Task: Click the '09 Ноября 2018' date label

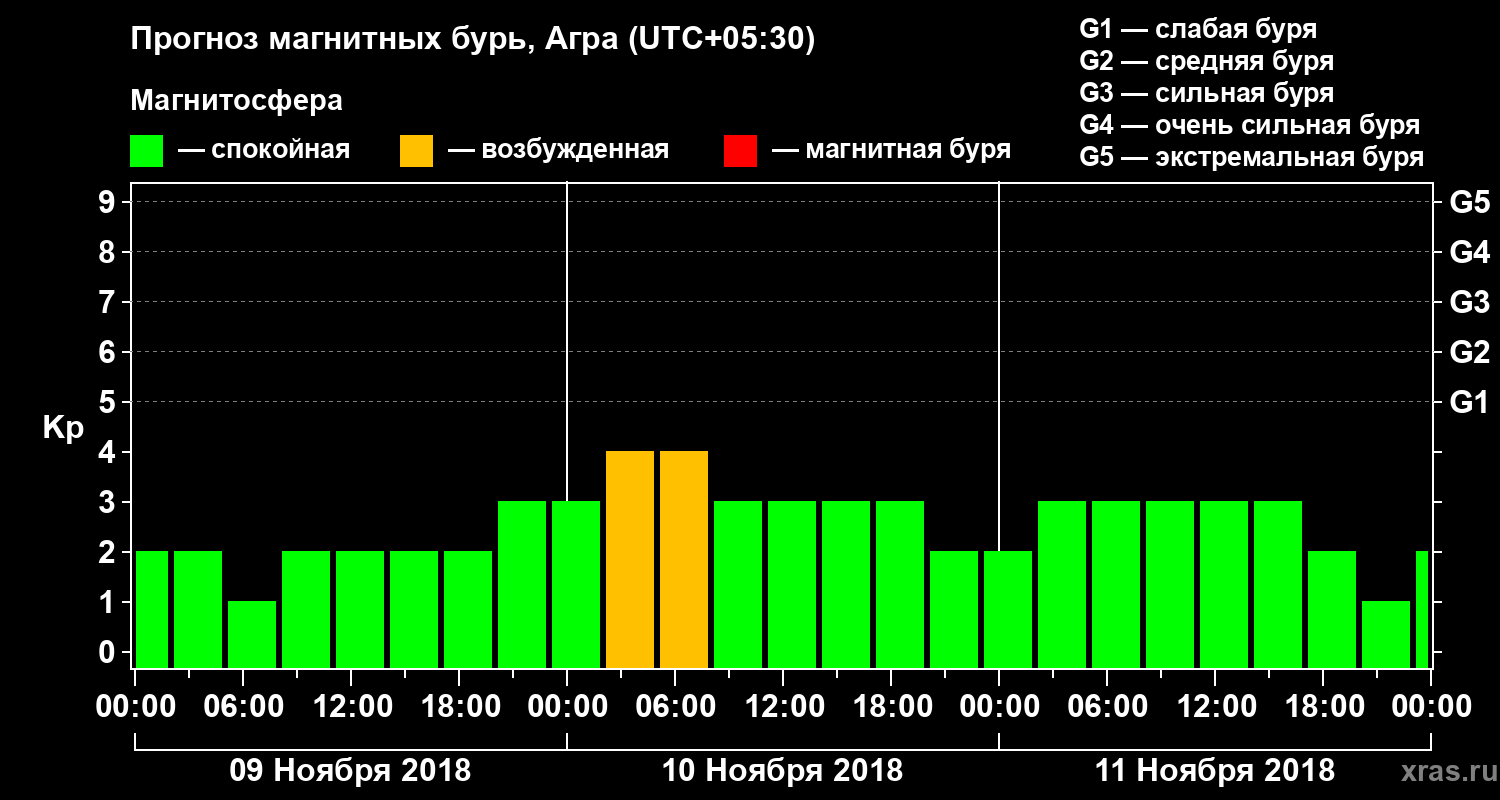Action: pos(350,771)
